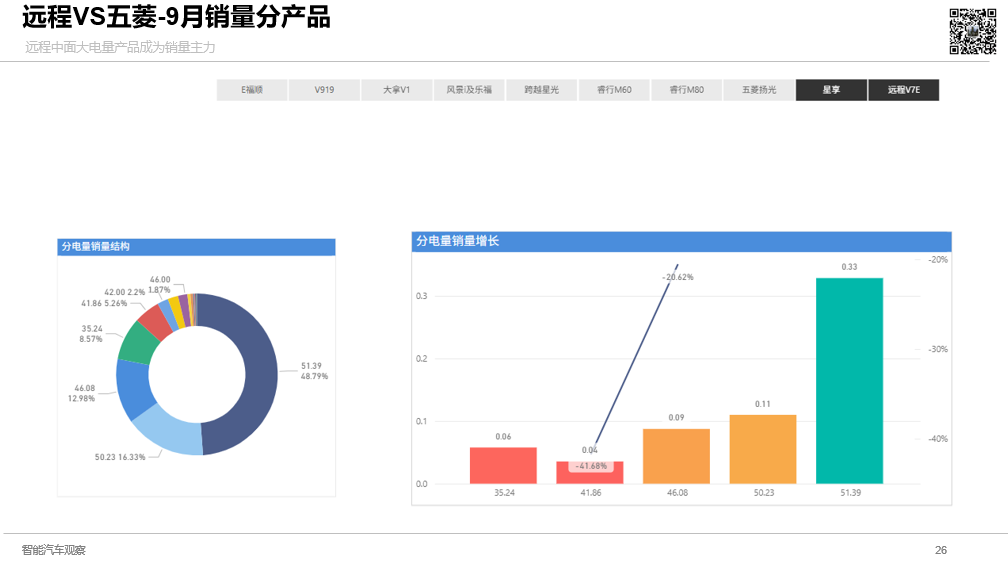Select the 睿行M60 slicer button
The image size is (1008, 563).
click(614, 90)
